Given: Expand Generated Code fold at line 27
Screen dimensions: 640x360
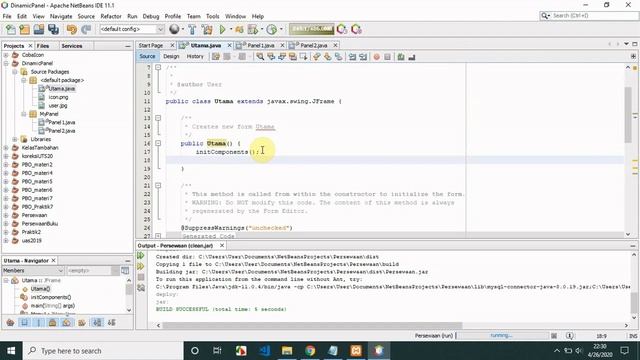Looking at the screenshot, I should pos(158,236).
